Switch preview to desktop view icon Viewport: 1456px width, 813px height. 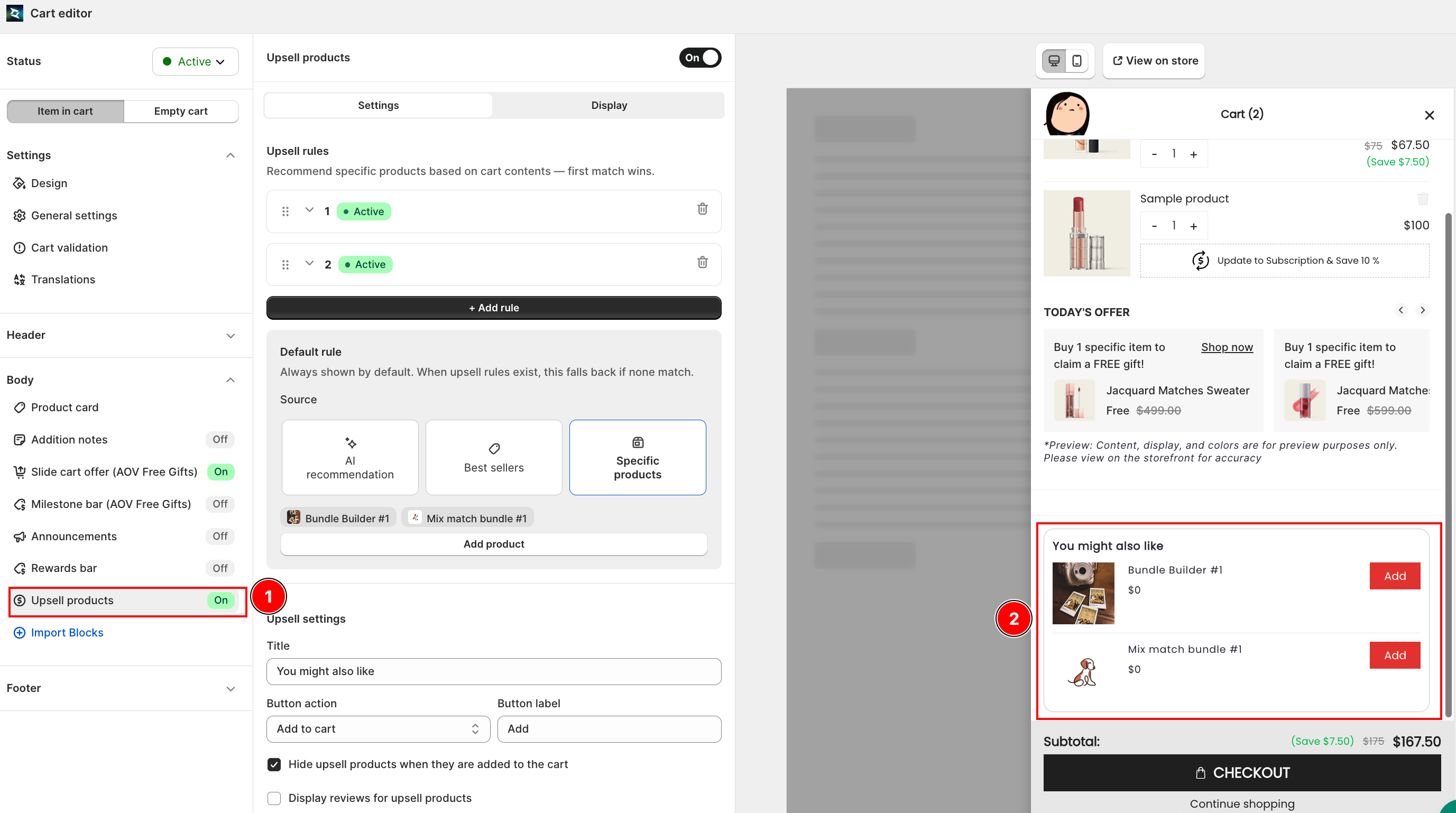click(1054, 60)
